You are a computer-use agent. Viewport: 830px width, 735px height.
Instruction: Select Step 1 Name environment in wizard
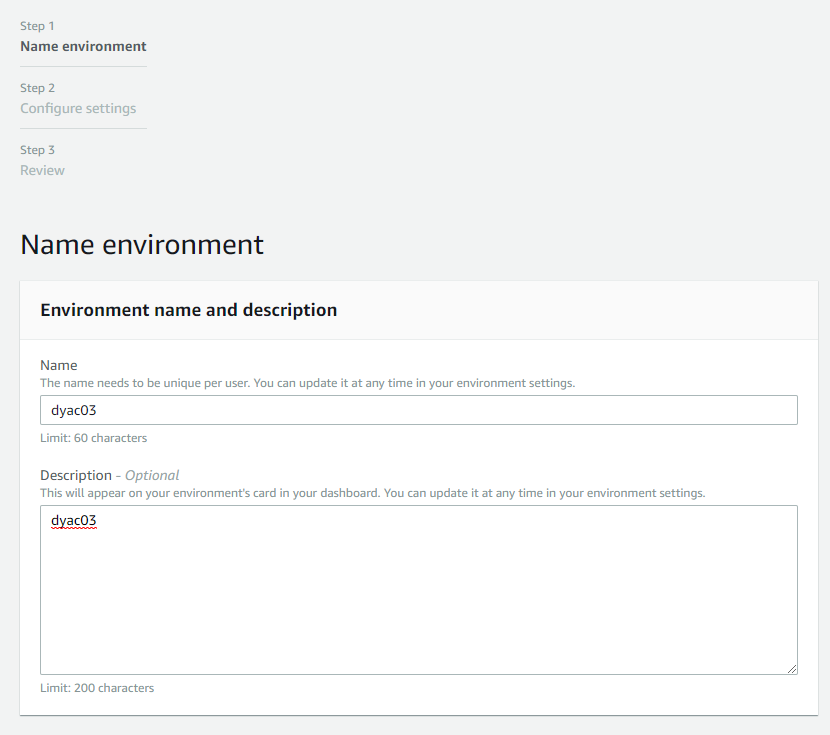tap(83, 47)
